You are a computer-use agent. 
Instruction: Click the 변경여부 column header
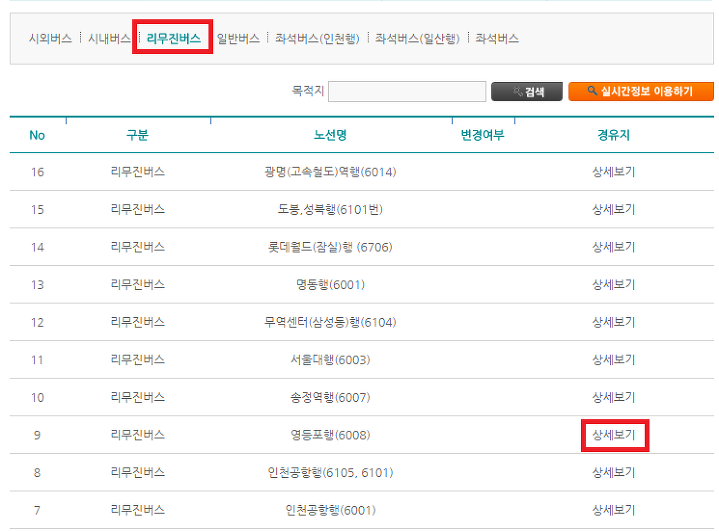coord(482,135)
